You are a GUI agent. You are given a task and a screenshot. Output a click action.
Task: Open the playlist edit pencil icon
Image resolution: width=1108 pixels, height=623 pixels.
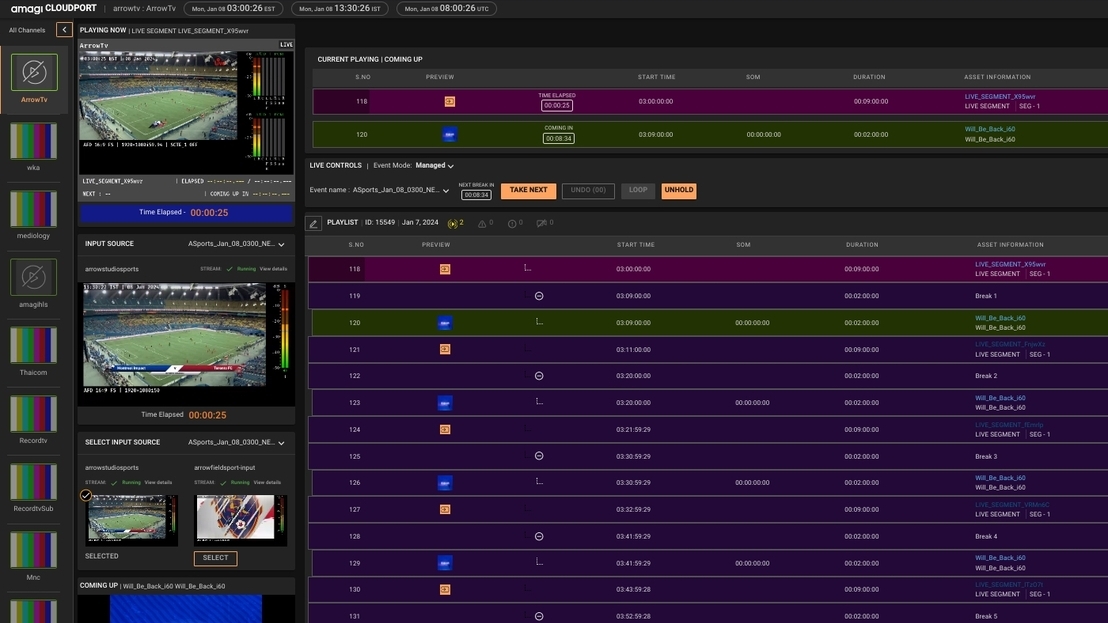point(312,221)
